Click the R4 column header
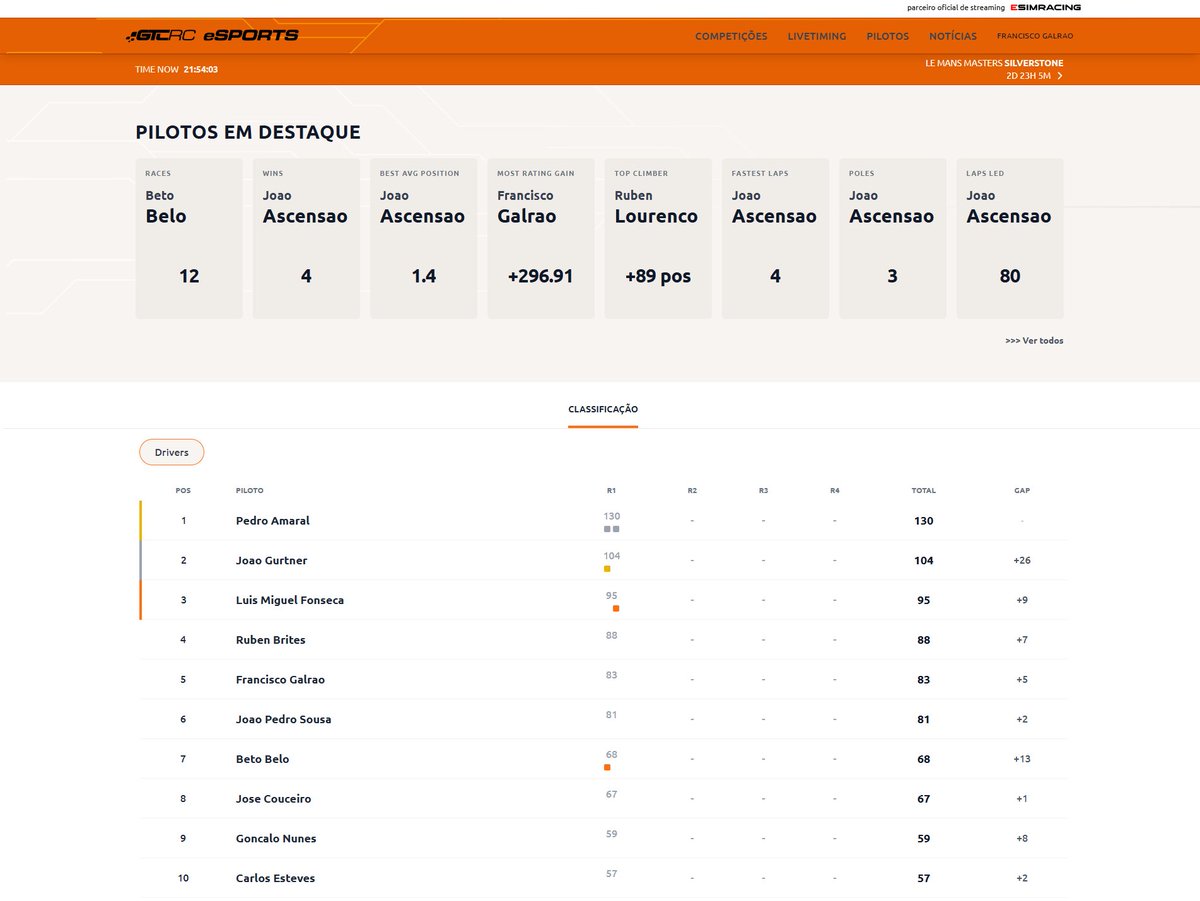 pos(835,491)
